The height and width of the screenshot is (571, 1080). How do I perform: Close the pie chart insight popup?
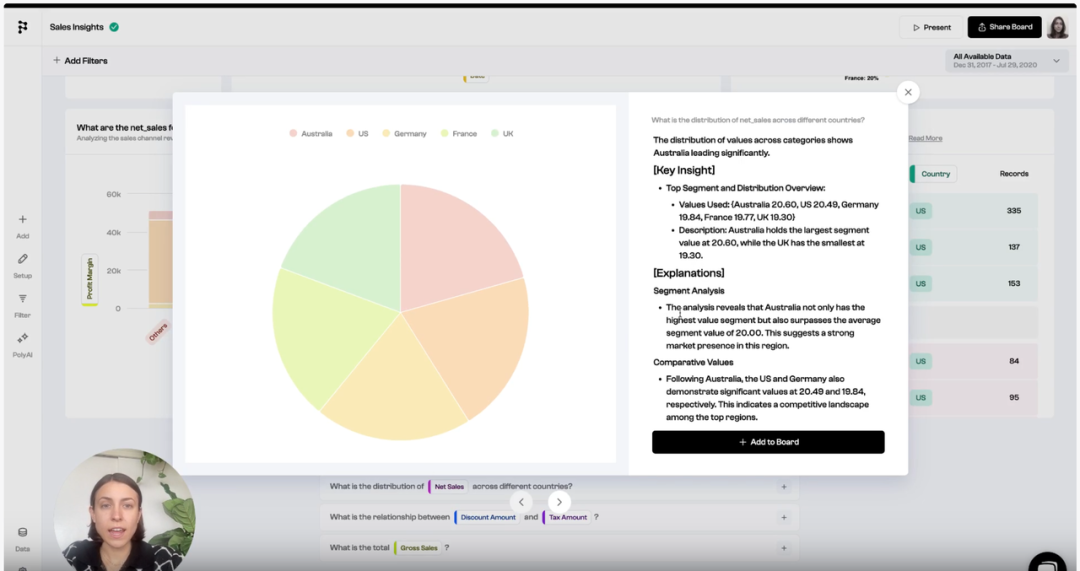(x=907, y=92)
